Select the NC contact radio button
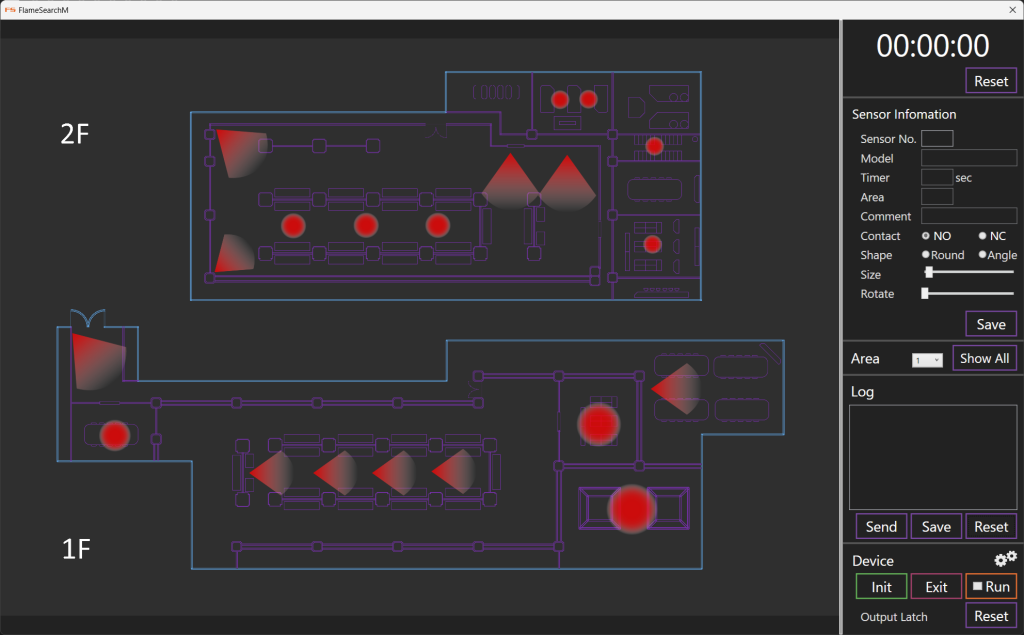Viewport: 1024px width, 635px height. 982,236
